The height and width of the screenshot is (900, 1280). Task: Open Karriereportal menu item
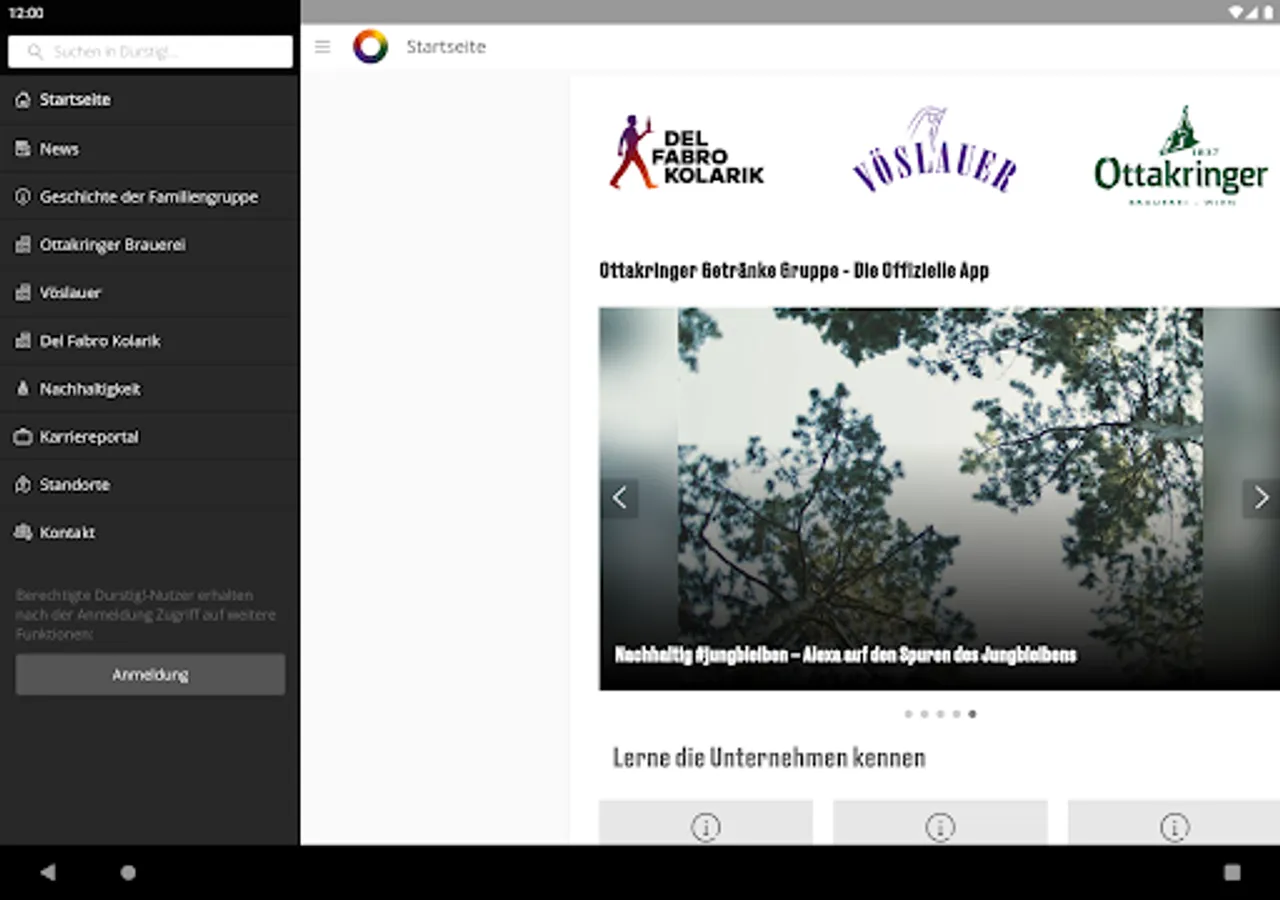point(150,437)
